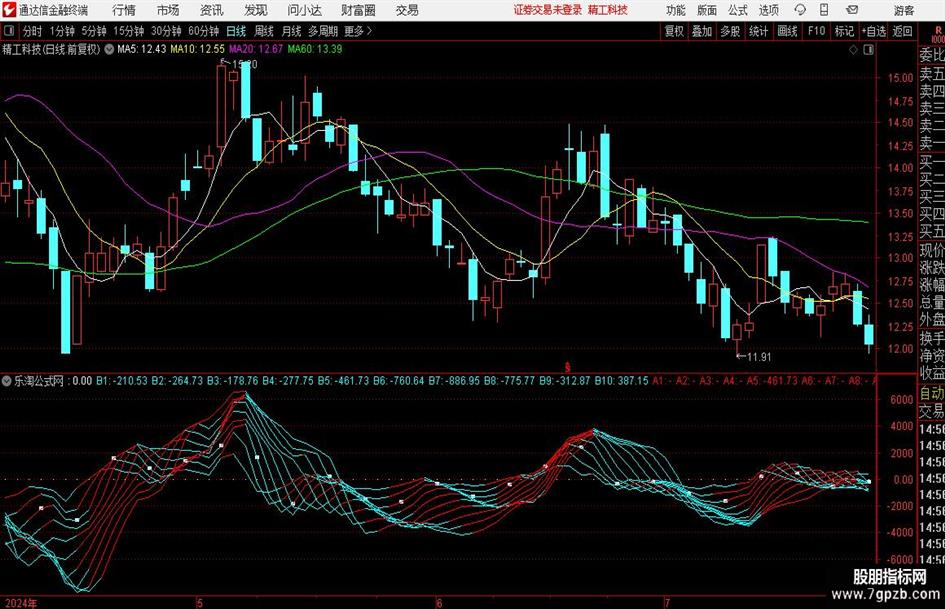Click 统计 statistics button

point(759,31)
